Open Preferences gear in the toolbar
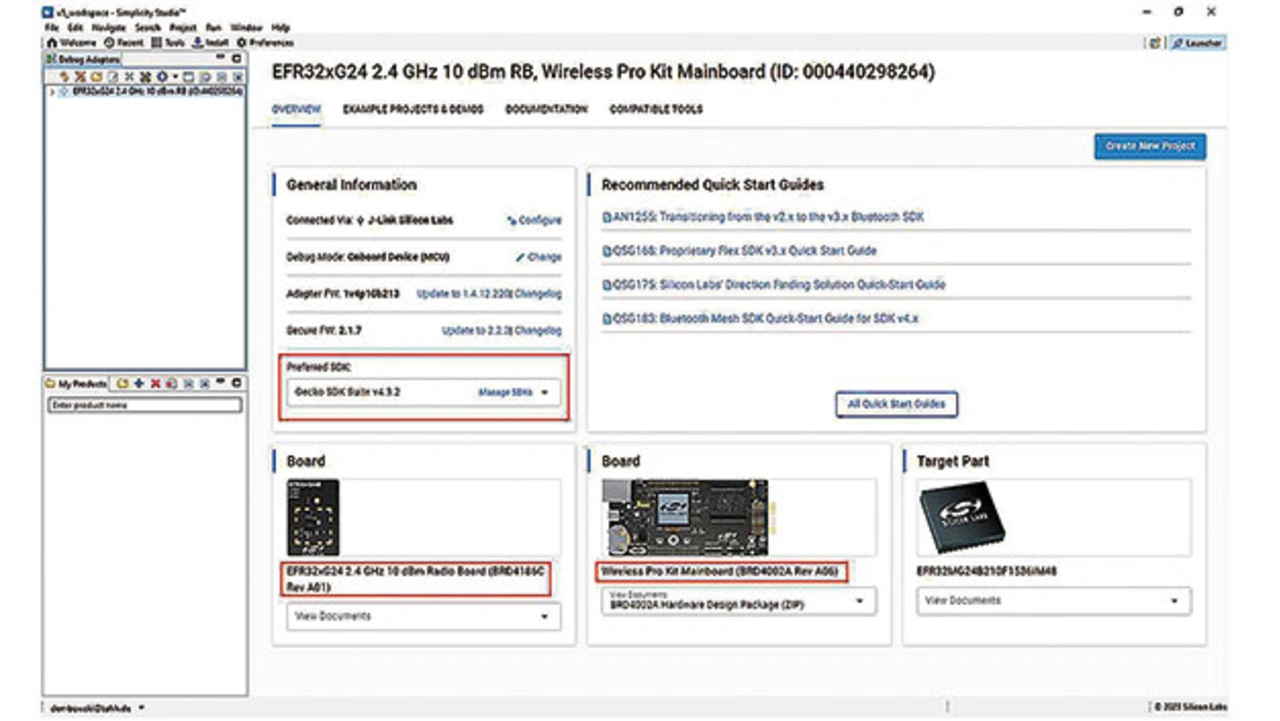The image size is (1280, 721). click(241, 43)
